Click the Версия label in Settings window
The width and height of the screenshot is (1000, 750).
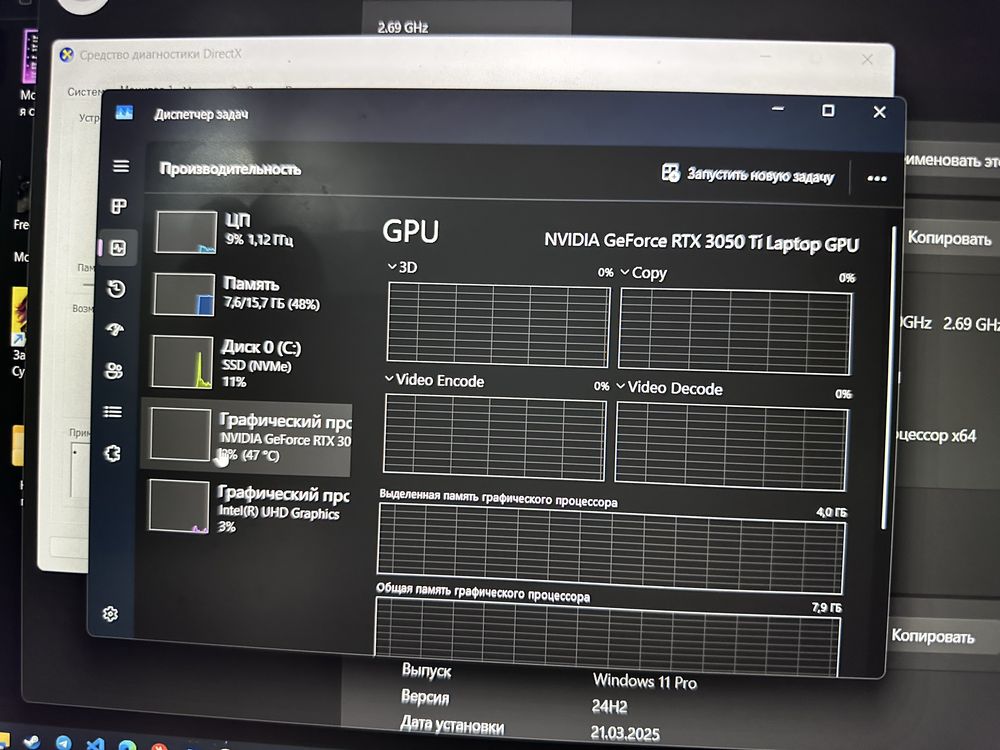(x=425, y=696)
